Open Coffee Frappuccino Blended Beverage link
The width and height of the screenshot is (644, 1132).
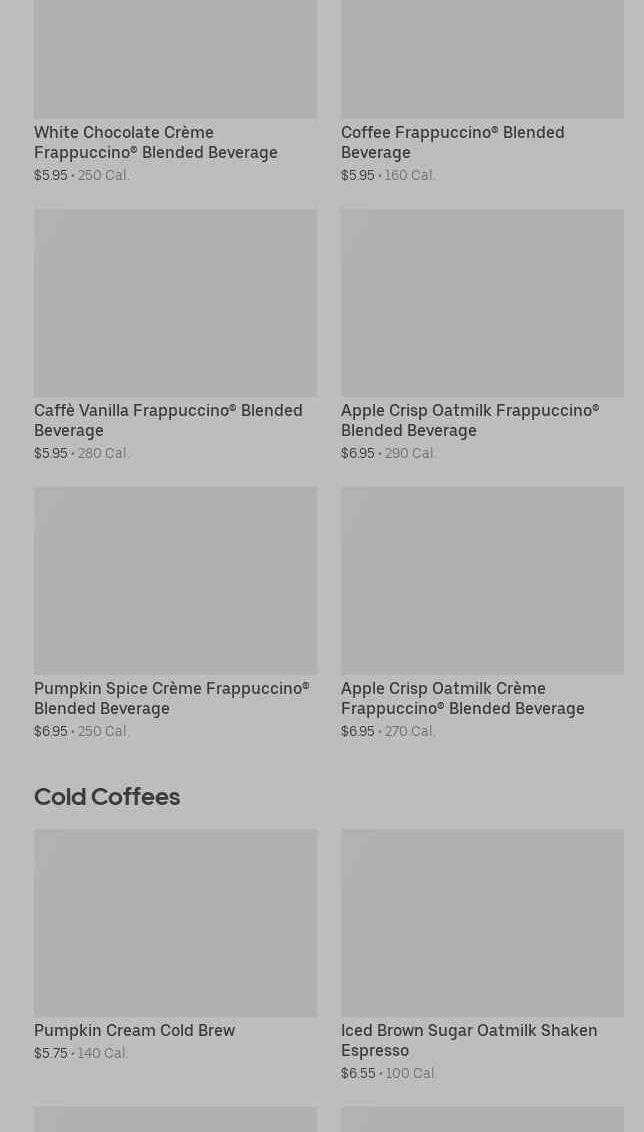pyautogui.click(x=452, y=142)
